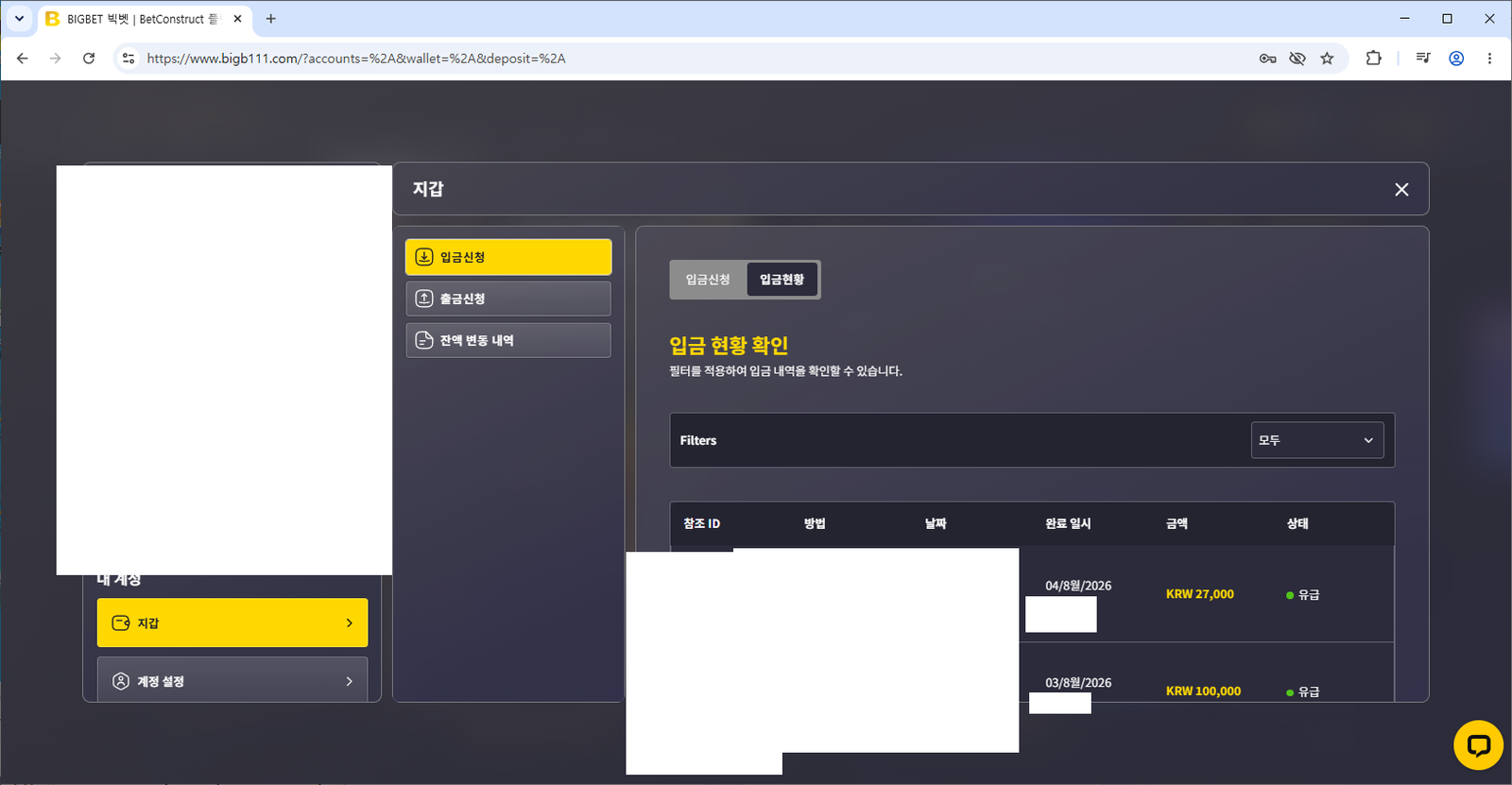Click the user icon beside 계정 설정

pyautogui.click(x=121, y=681)
